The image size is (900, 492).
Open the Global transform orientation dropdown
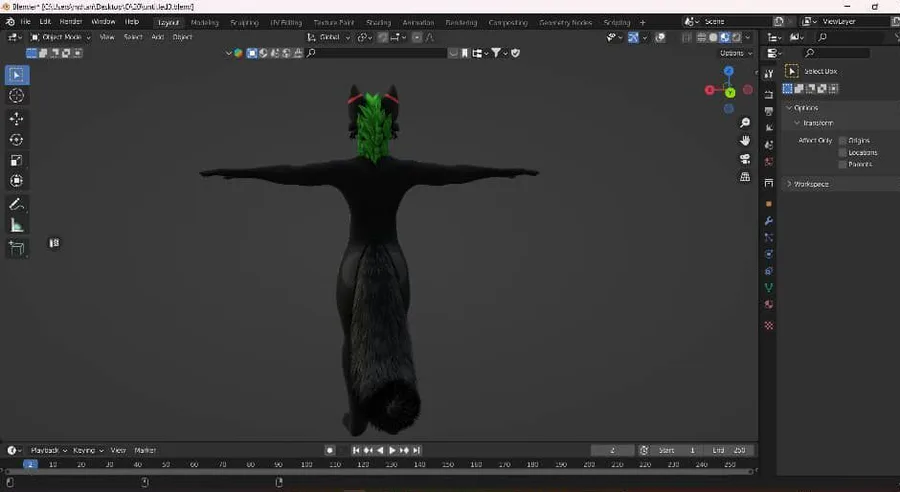coord(329,37)
